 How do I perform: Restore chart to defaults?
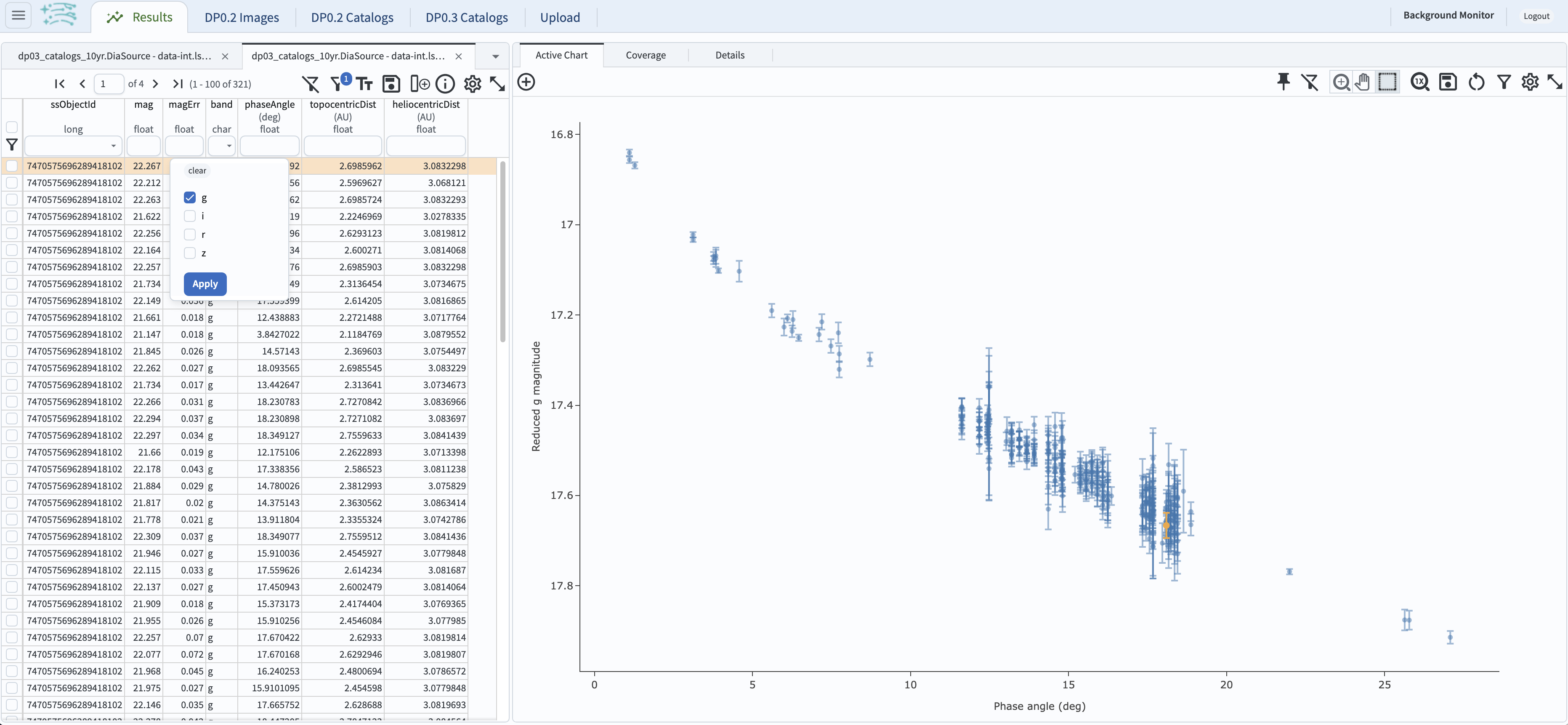[x=1476, y=82]
